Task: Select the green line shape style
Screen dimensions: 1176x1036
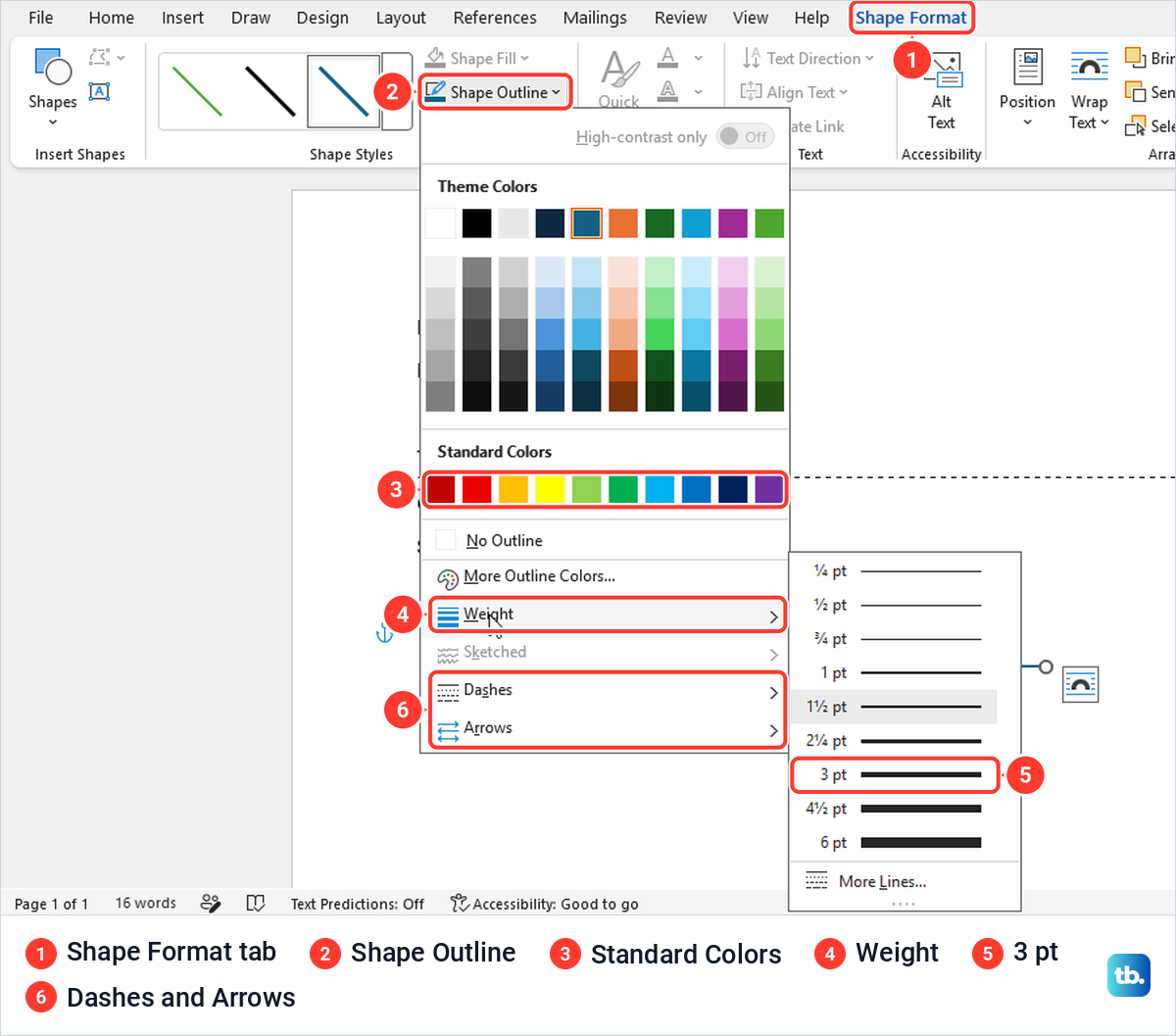Action: [196, 91]
